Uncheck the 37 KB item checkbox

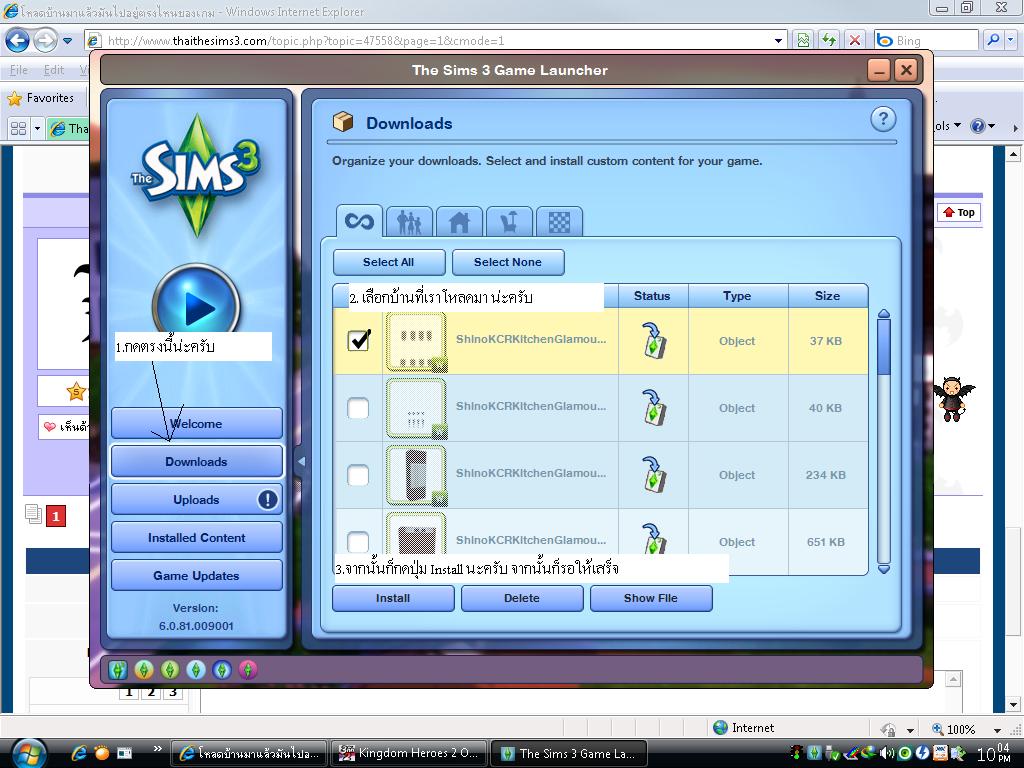[359, 340]
